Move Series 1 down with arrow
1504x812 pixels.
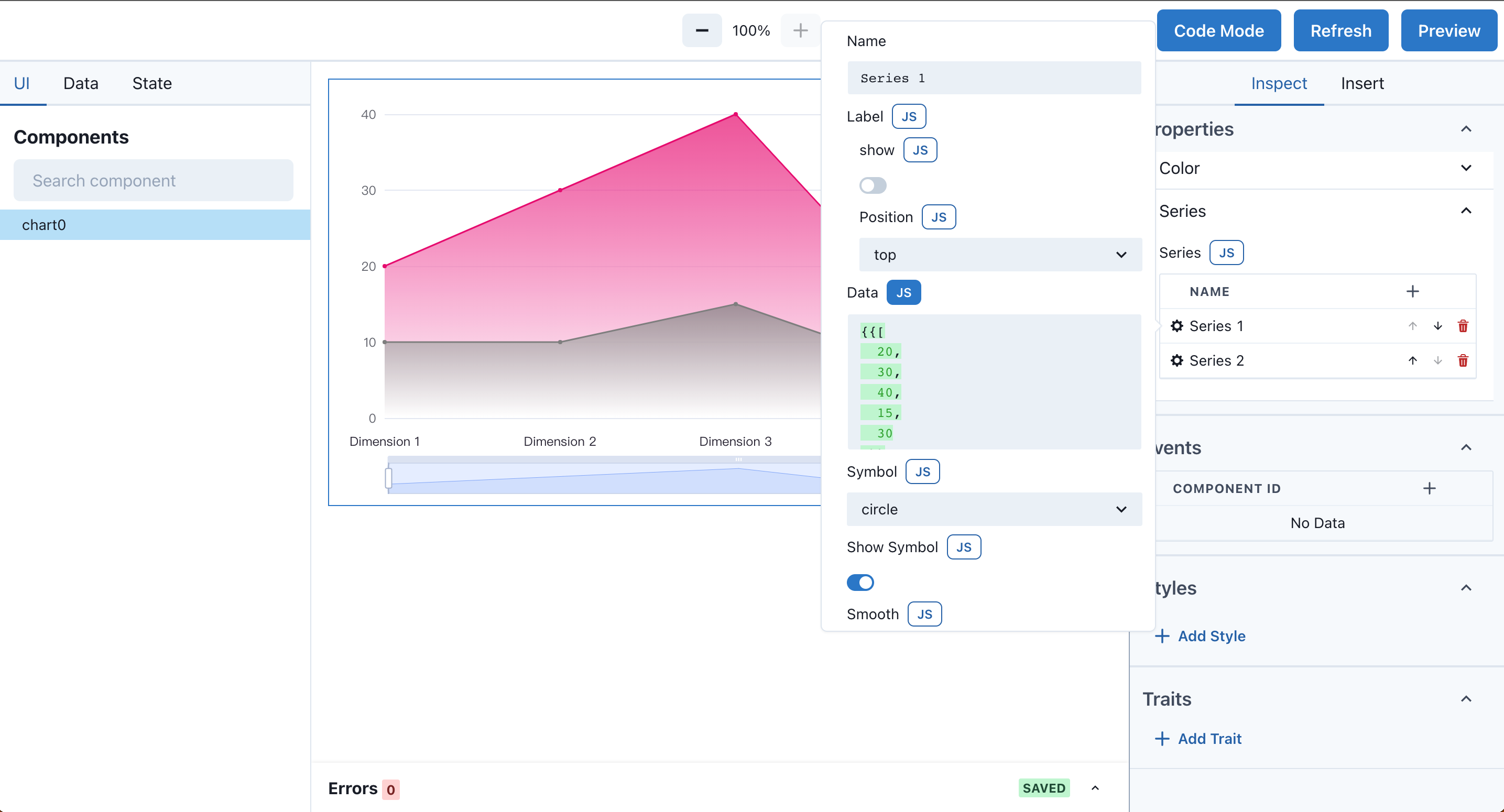pyautogui.click(x=1437, y=326)
